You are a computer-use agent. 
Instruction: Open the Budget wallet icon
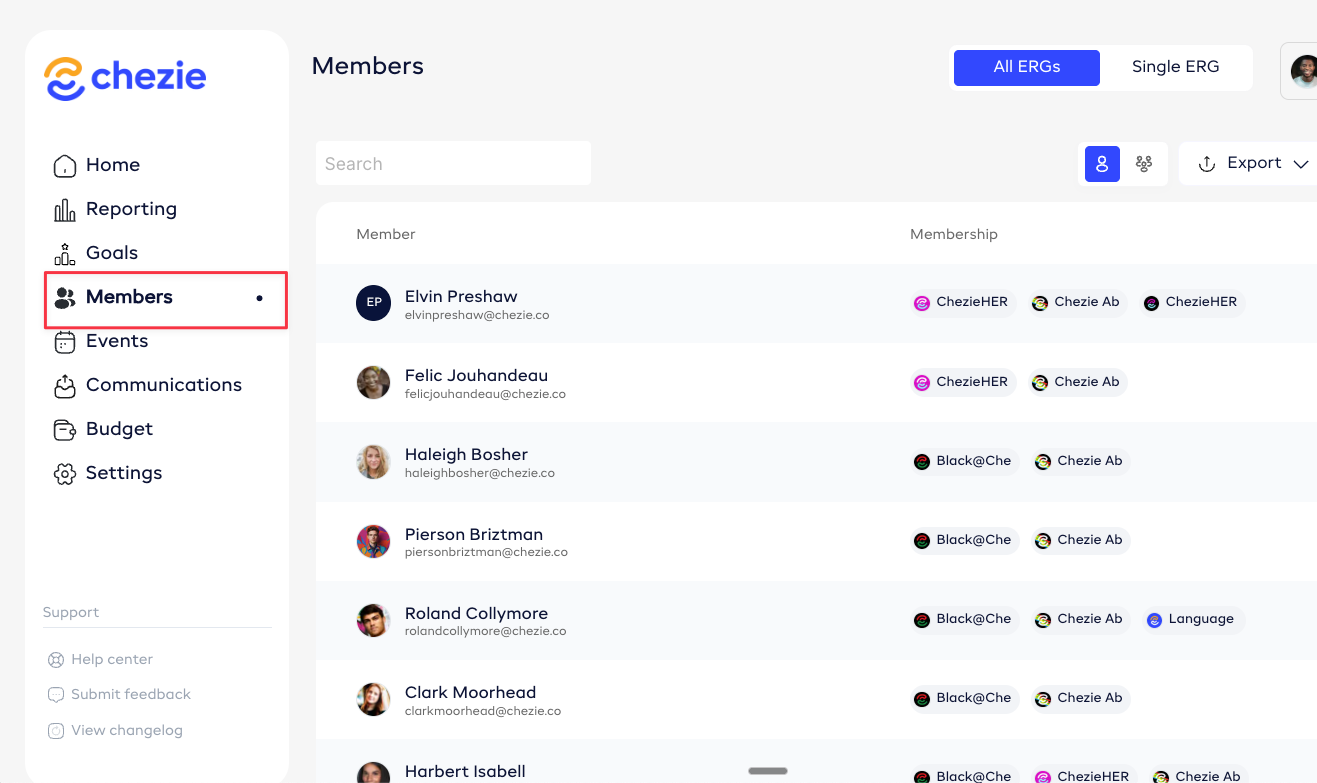point(65,430)
